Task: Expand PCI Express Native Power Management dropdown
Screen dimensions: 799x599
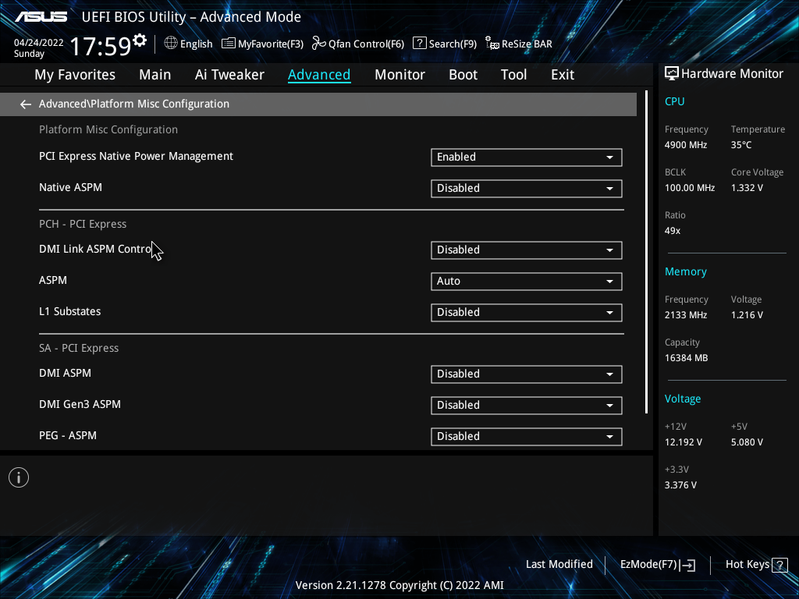Action: pos(526,157)
